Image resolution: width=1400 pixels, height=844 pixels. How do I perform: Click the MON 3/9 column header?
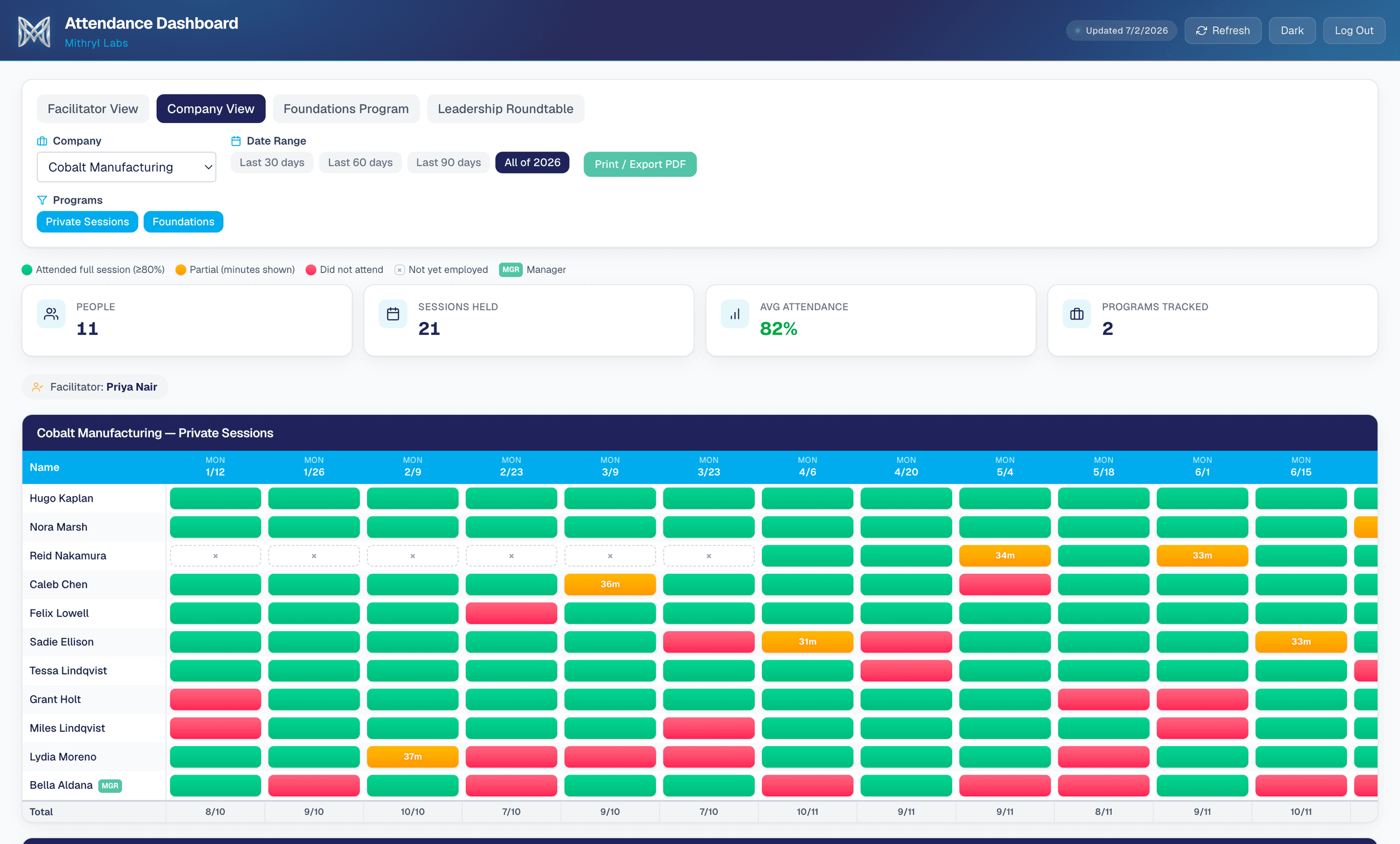(610, 467)
